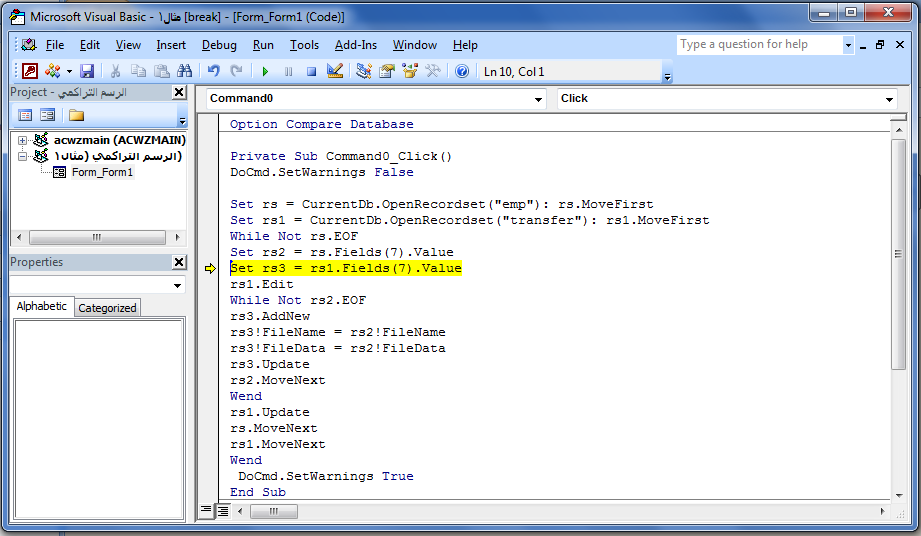Click the View Microsoft Access icon
921x536 pixels.
click(x=30, y=71)
